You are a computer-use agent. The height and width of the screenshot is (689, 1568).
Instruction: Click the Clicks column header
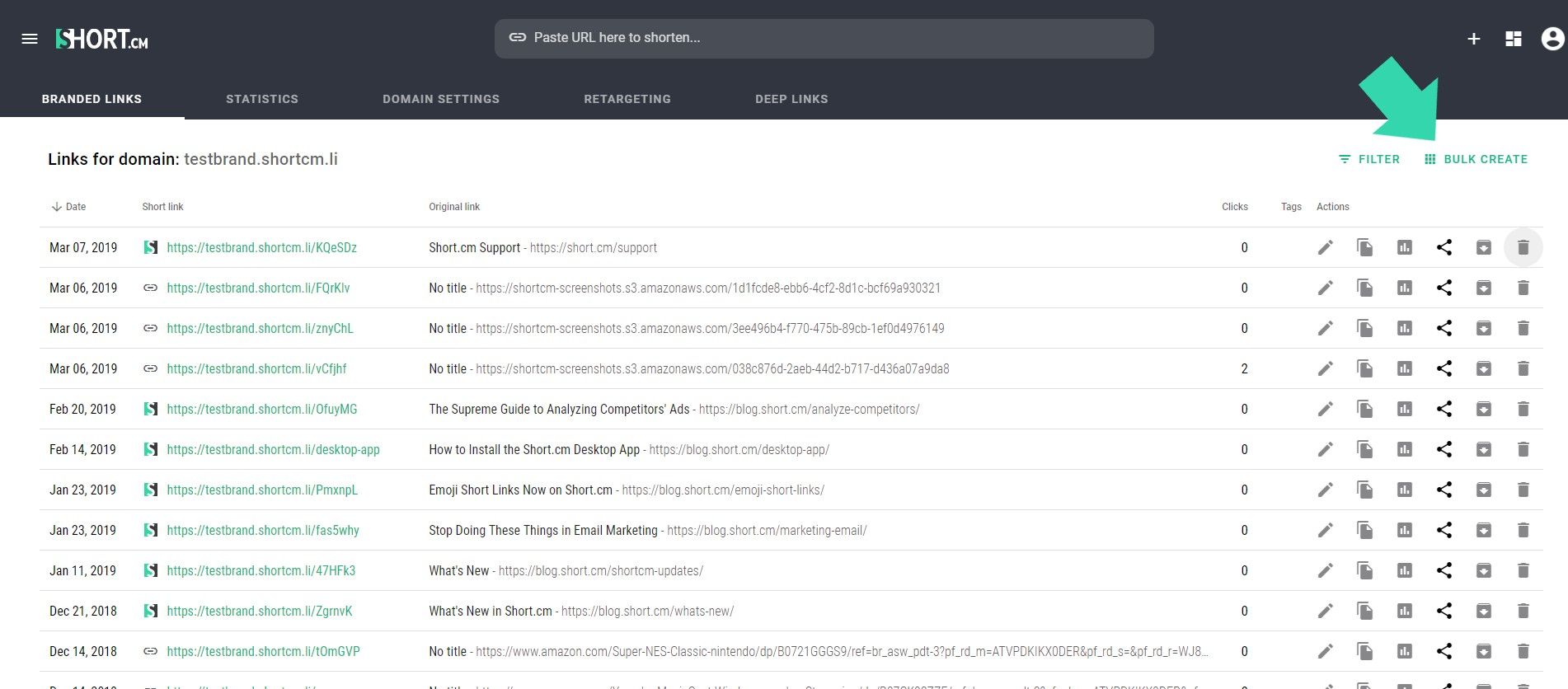tap(1235, 207)
